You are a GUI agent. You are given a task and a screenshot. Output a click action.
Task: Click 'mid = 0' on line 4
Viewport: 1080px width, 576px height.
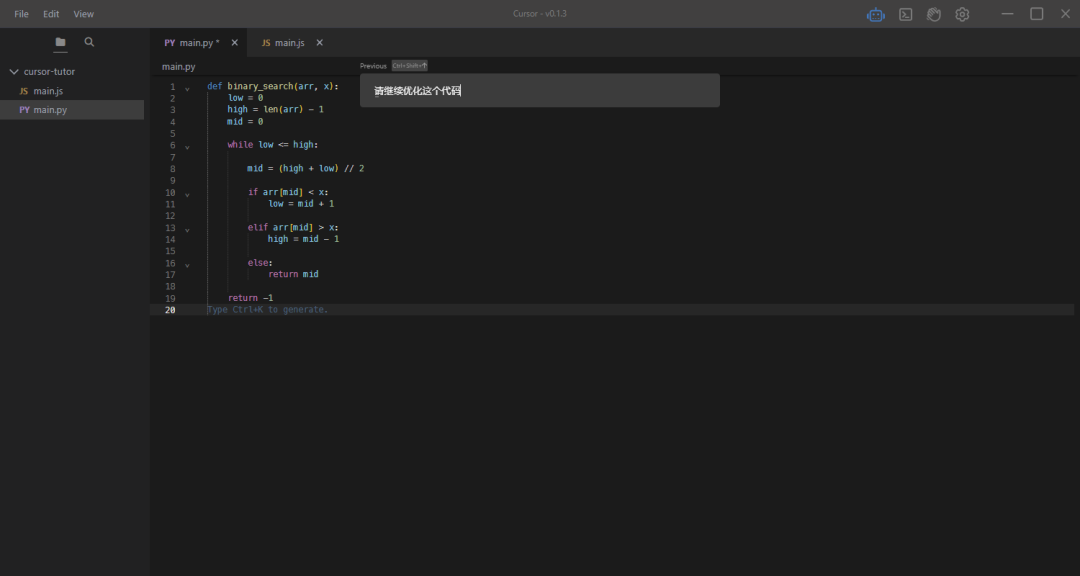(245, 121)
